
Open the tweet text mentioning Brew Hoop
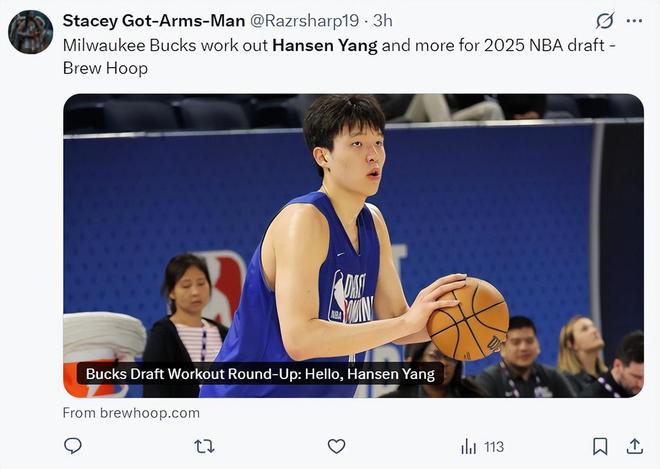pos(105,68)
